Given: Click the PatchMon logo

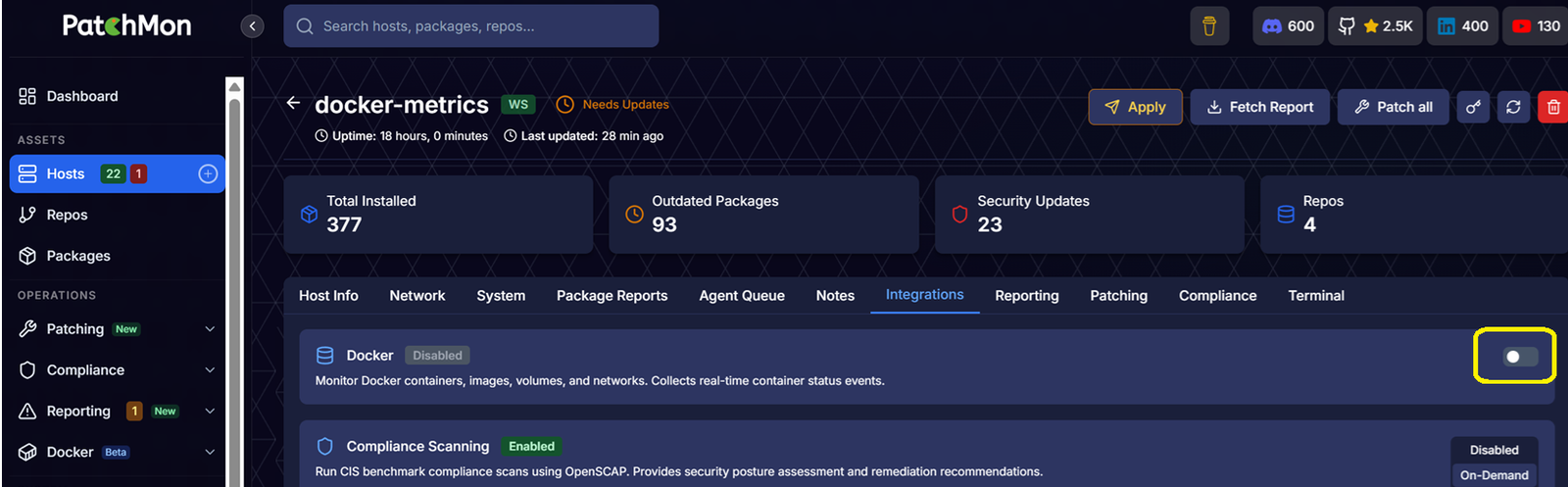Looking at the screenshot, I should [x=126, y=25].
